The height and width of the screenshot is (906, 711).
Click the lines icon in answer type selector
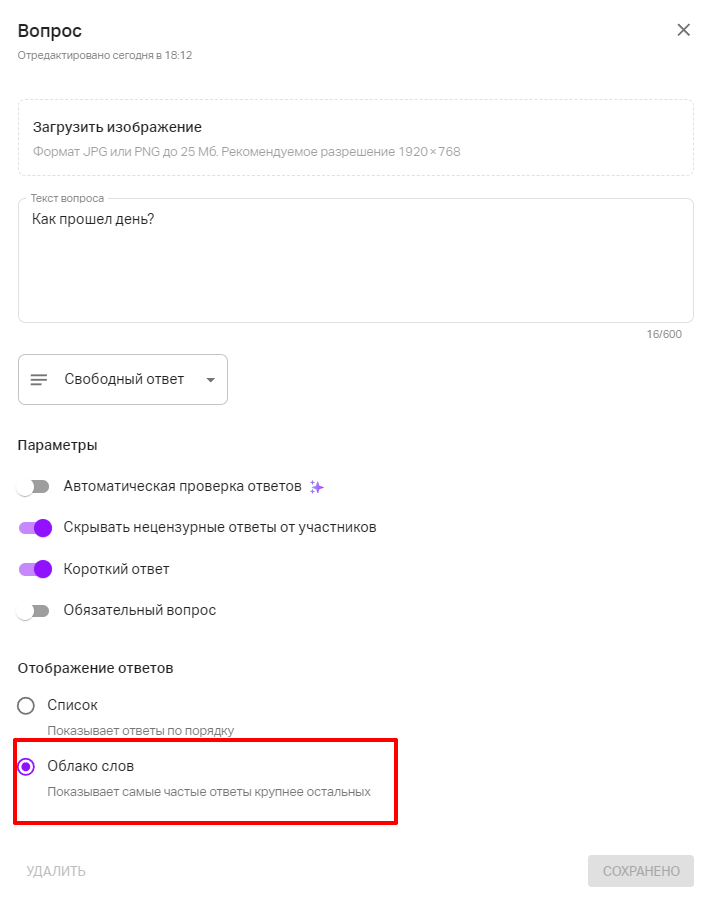point(39,380)
